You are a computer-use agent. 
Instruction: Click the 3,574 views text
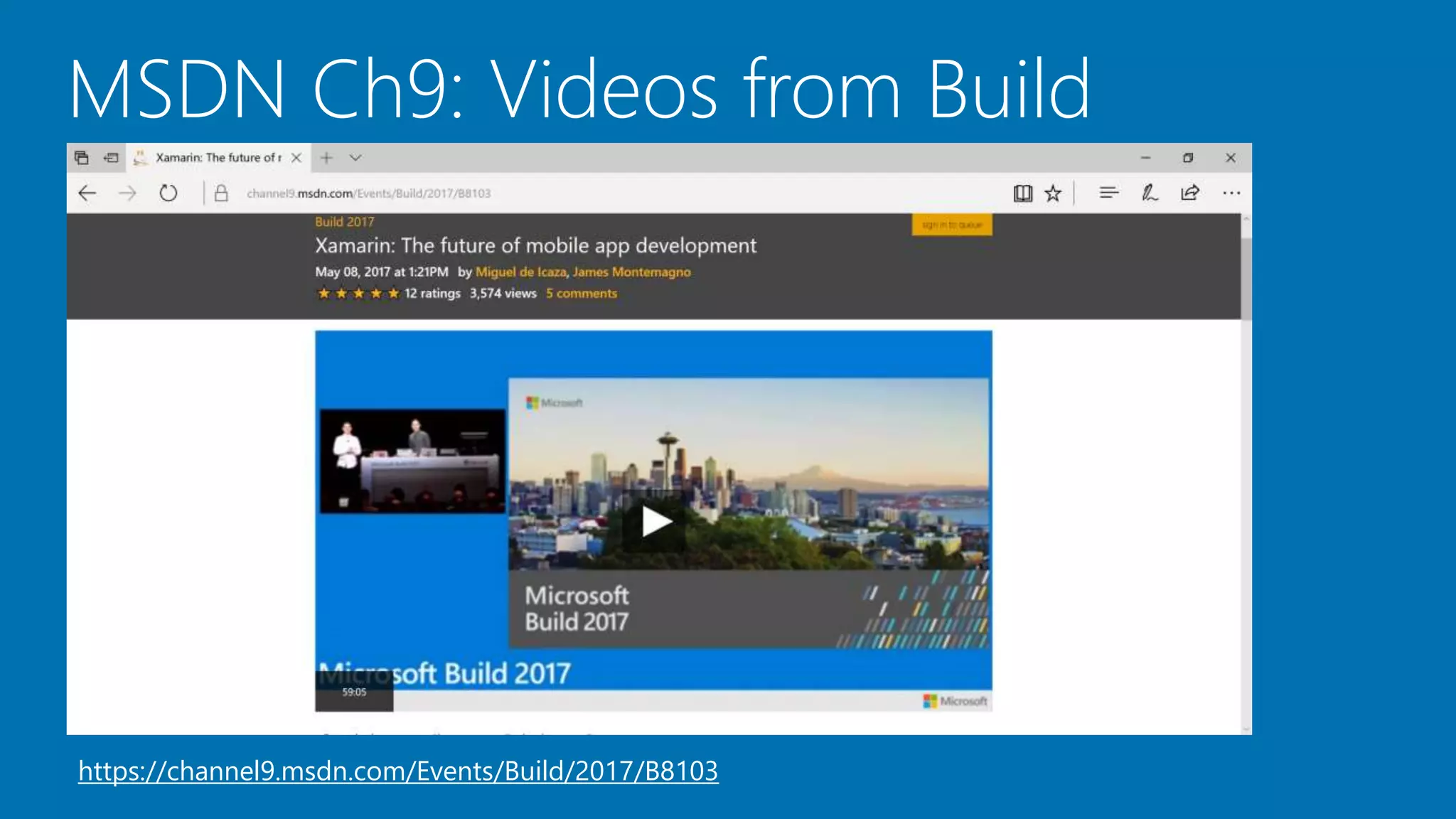[x=503, y=294]
